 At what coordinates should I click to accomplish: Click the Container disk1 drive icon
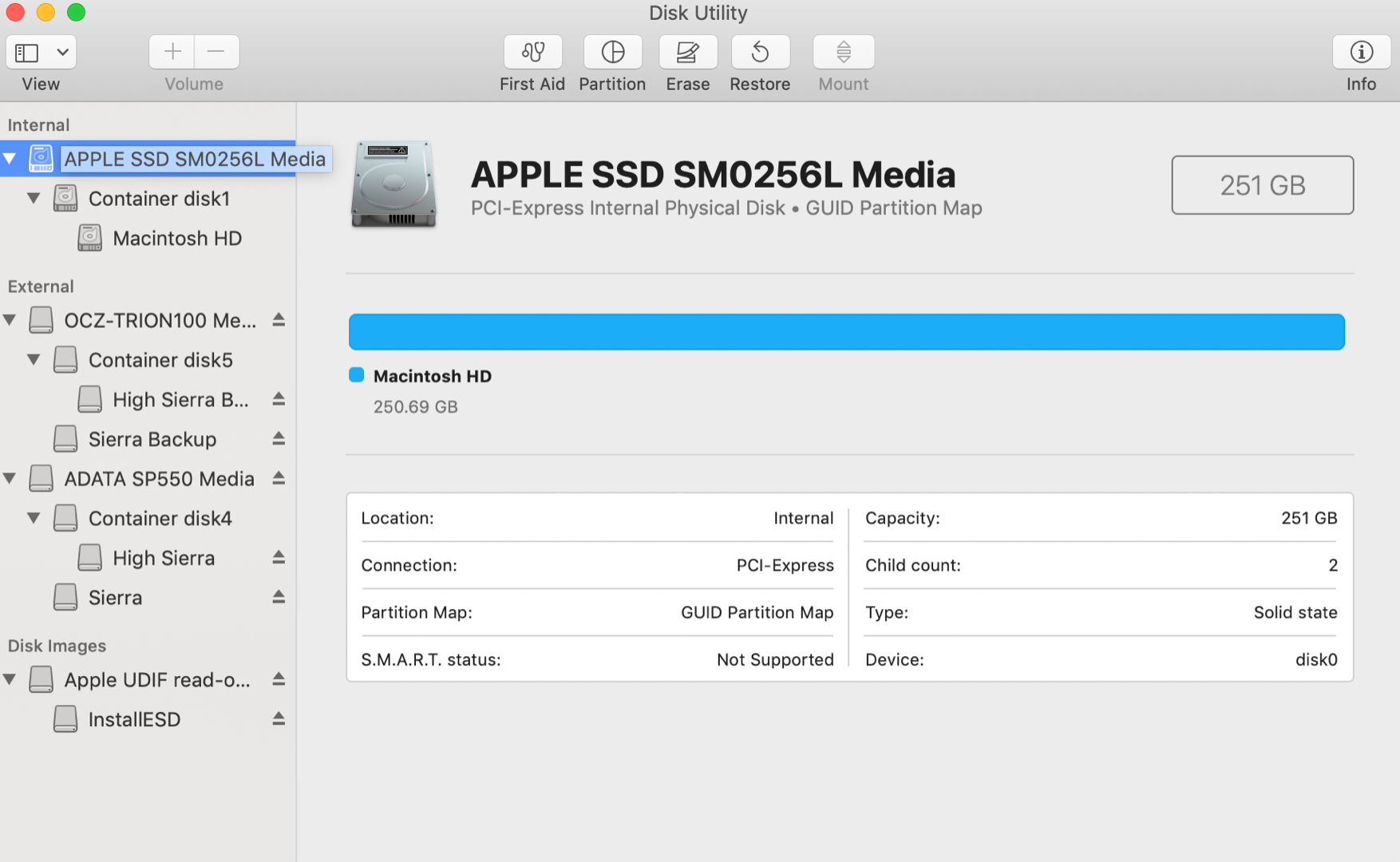click(x=65, y=198)
